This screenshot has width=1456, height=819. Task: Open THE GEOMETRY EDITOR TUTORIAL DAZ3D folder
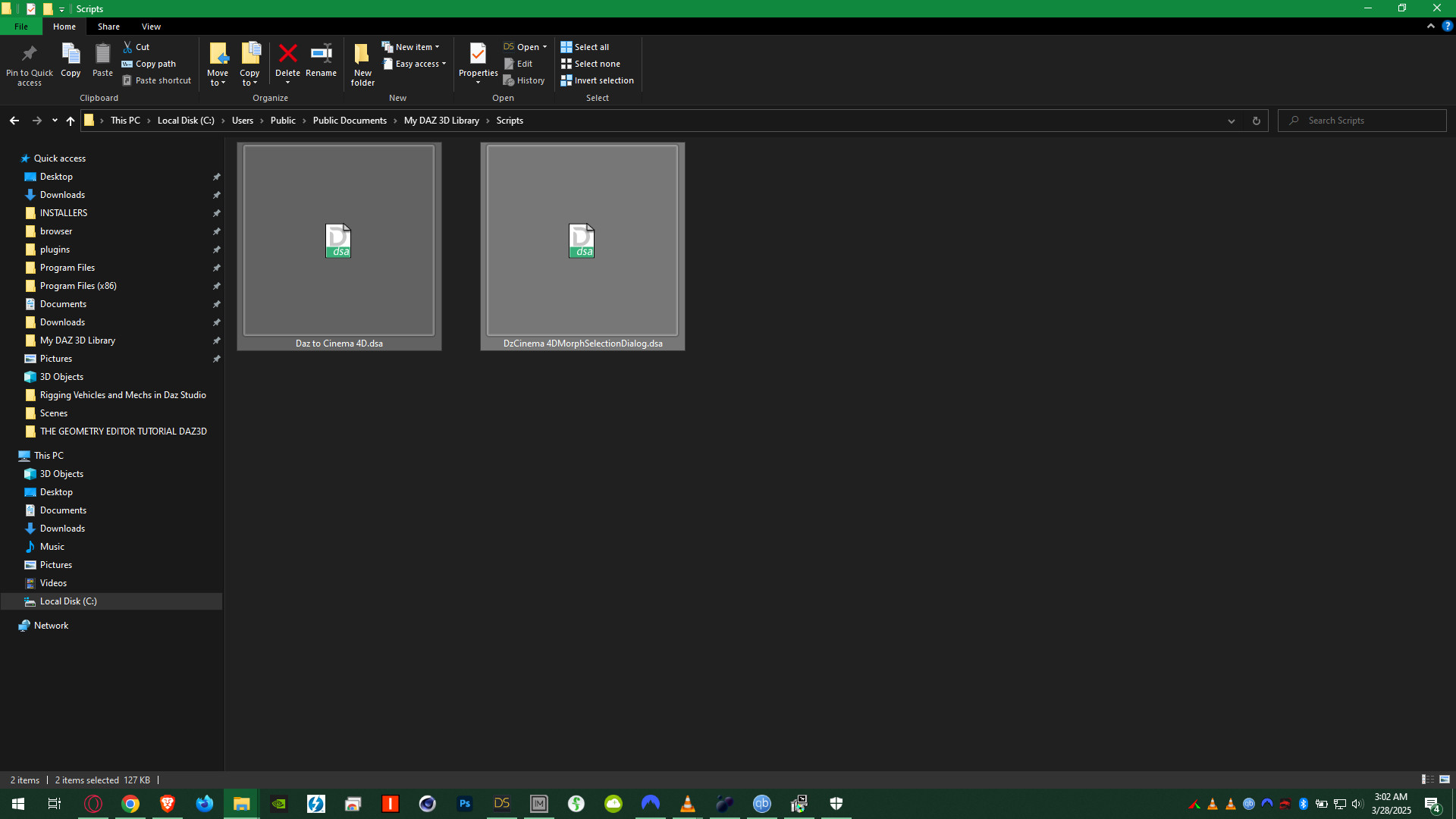coord(123,431)
